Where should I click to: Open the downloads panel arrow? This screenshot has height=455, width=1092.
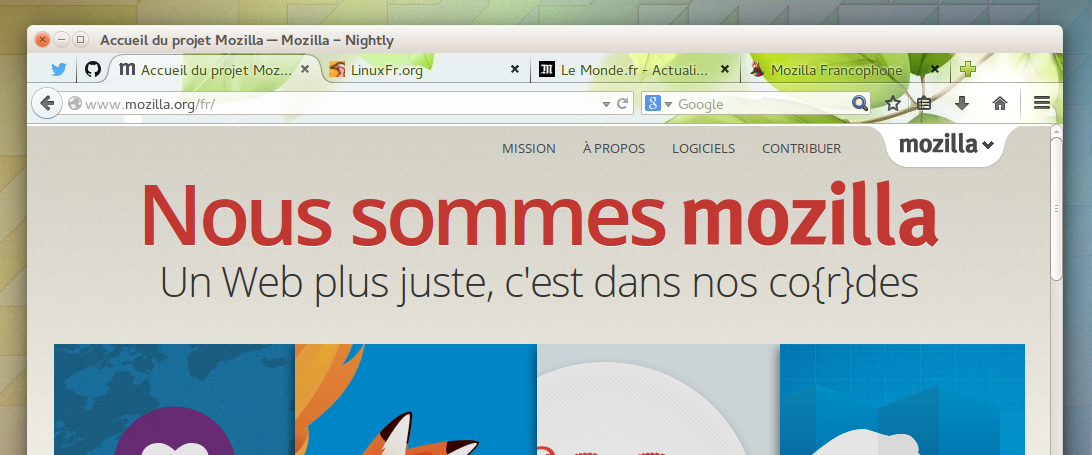coord(962,104)
